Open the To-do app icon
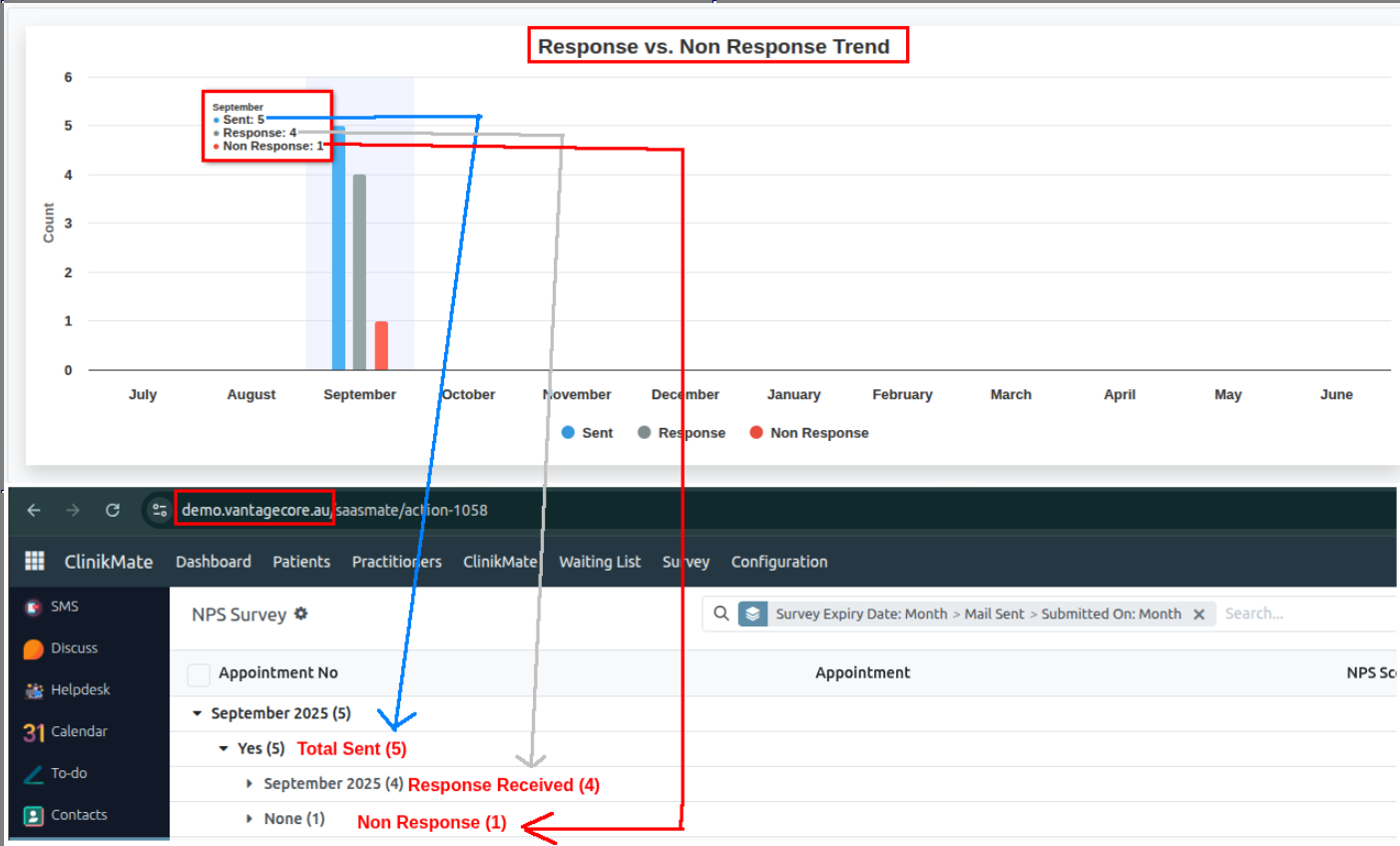This screenshot has height=846, width=1400. pos(34,774)
